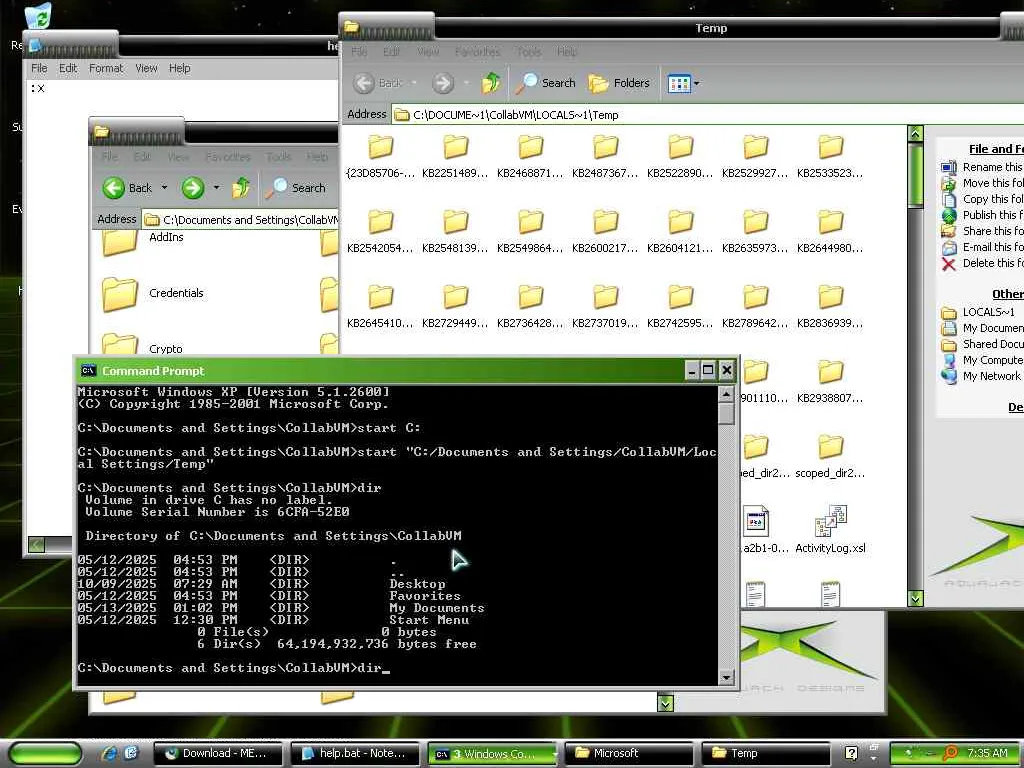Switch to help.bat Notepad taskbar button

point(355,754)
